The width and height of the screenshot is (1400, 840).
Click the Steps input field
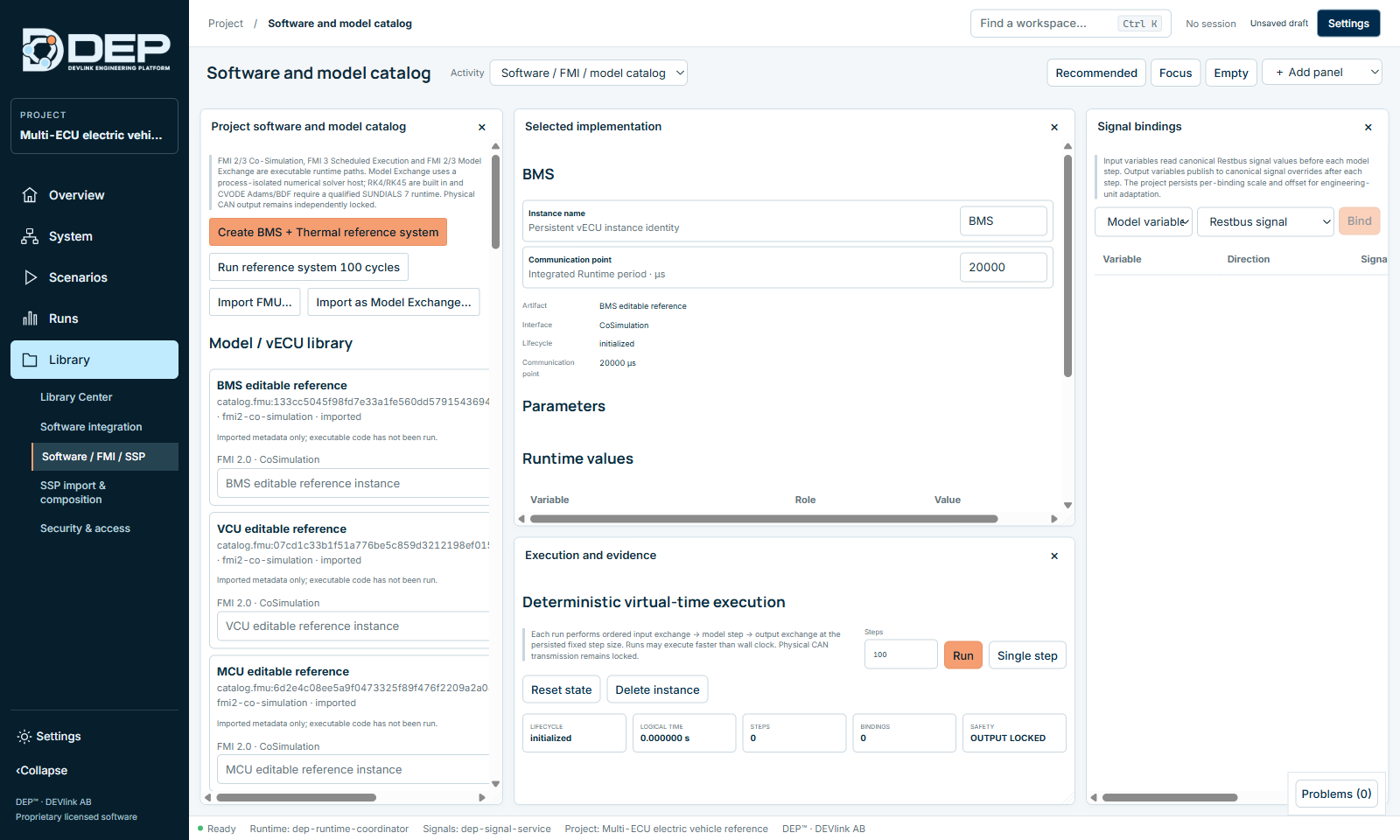click(x=901, y=654)
